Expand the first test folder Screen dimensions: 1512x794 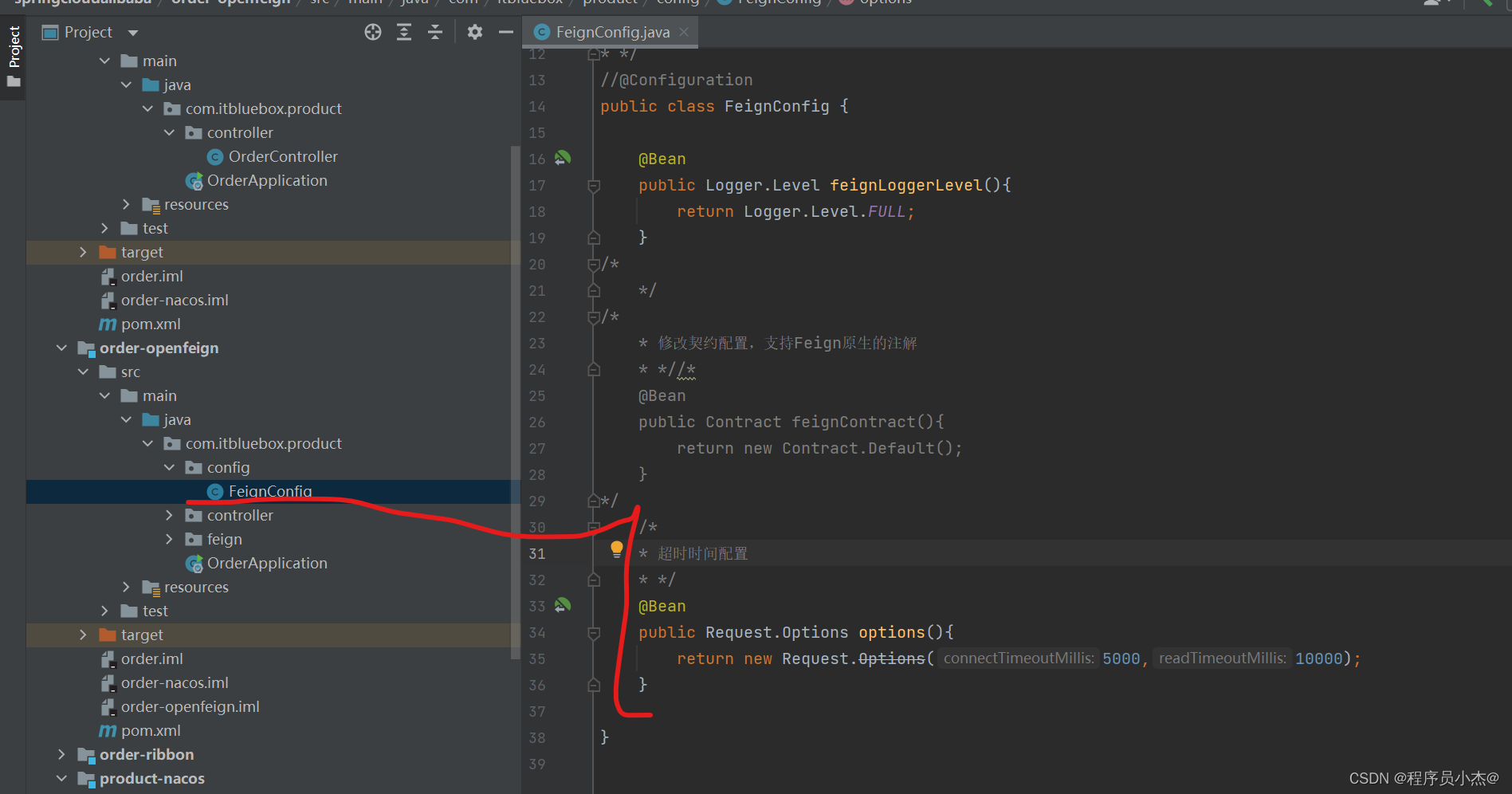click(x=104, y=228)
